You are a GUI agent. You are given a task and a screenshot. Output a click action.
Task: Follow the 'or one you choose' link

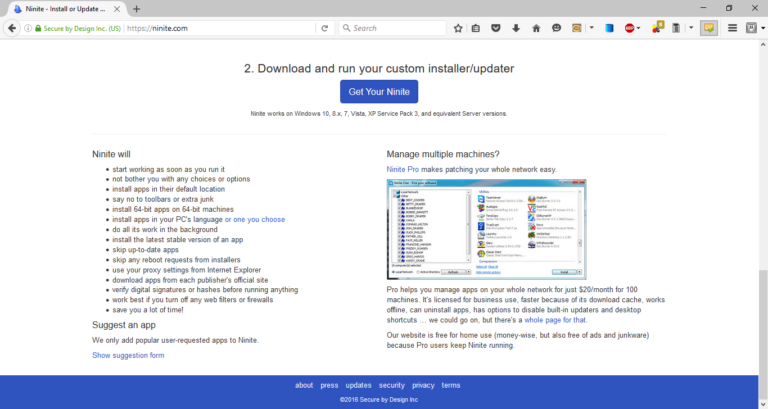(255, 219)
